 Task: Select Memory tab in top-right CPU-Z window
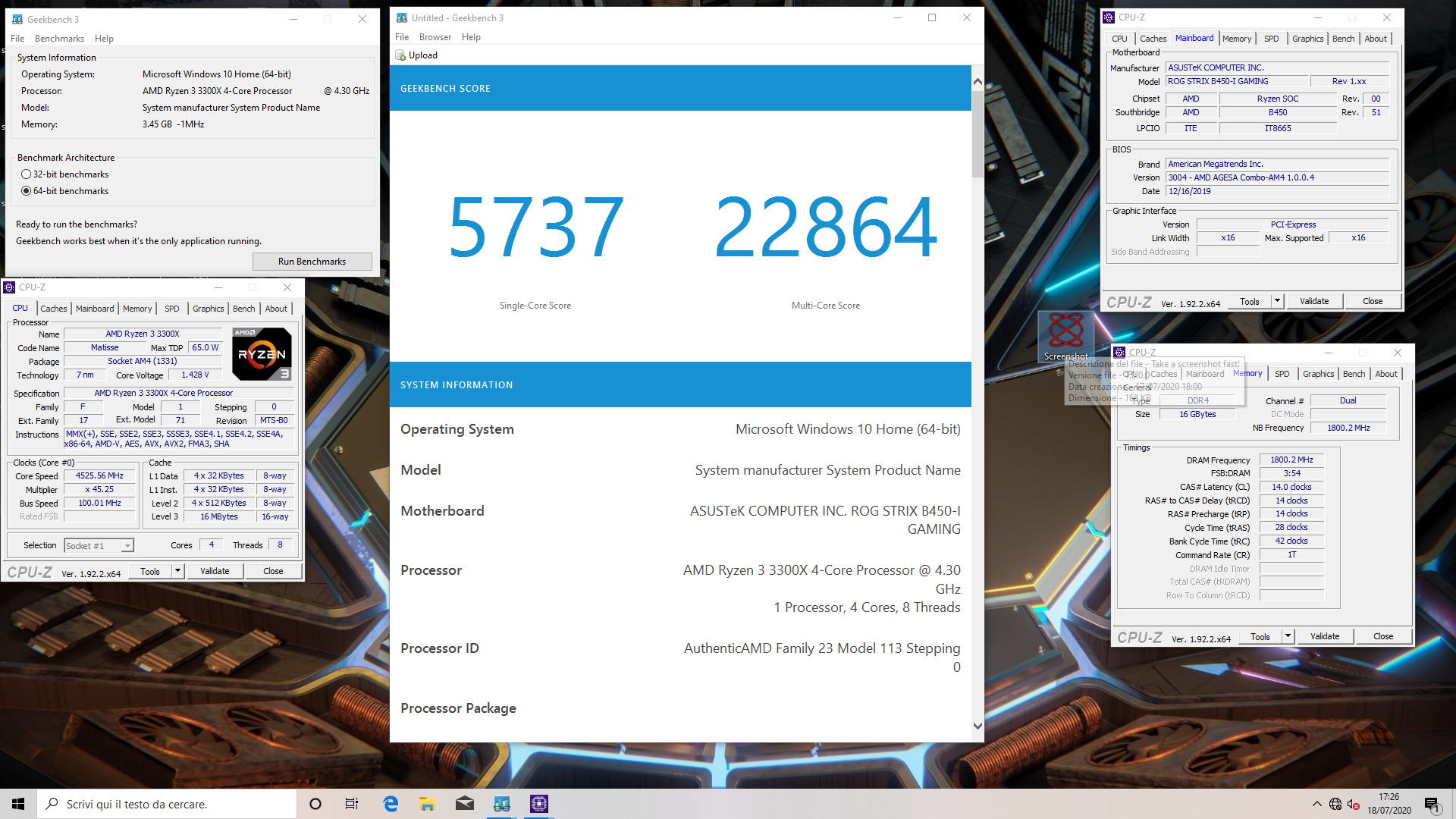(x=1237, y=39)
